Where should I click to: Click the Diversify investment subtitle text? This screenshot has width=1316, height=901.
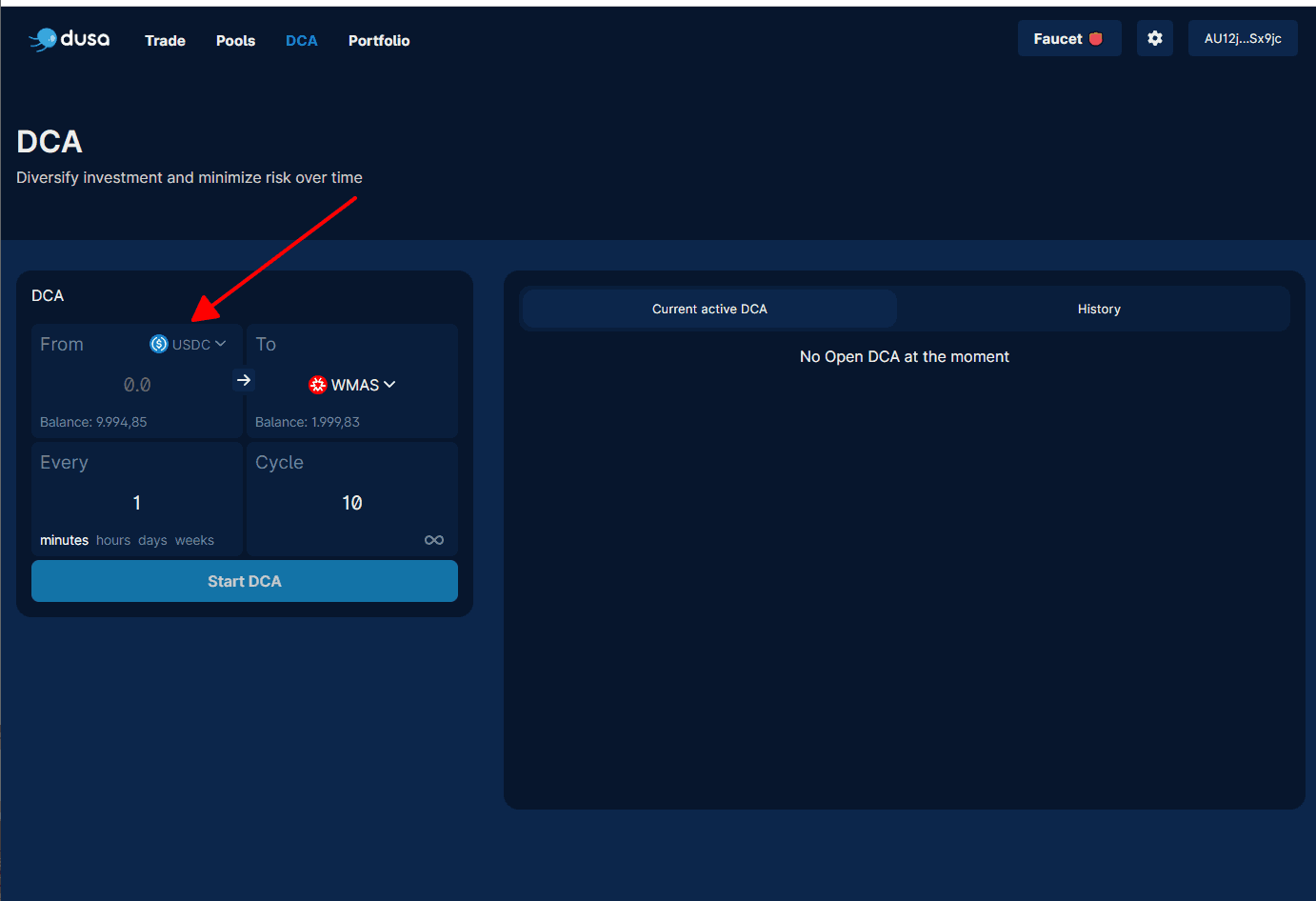[189, 177]
